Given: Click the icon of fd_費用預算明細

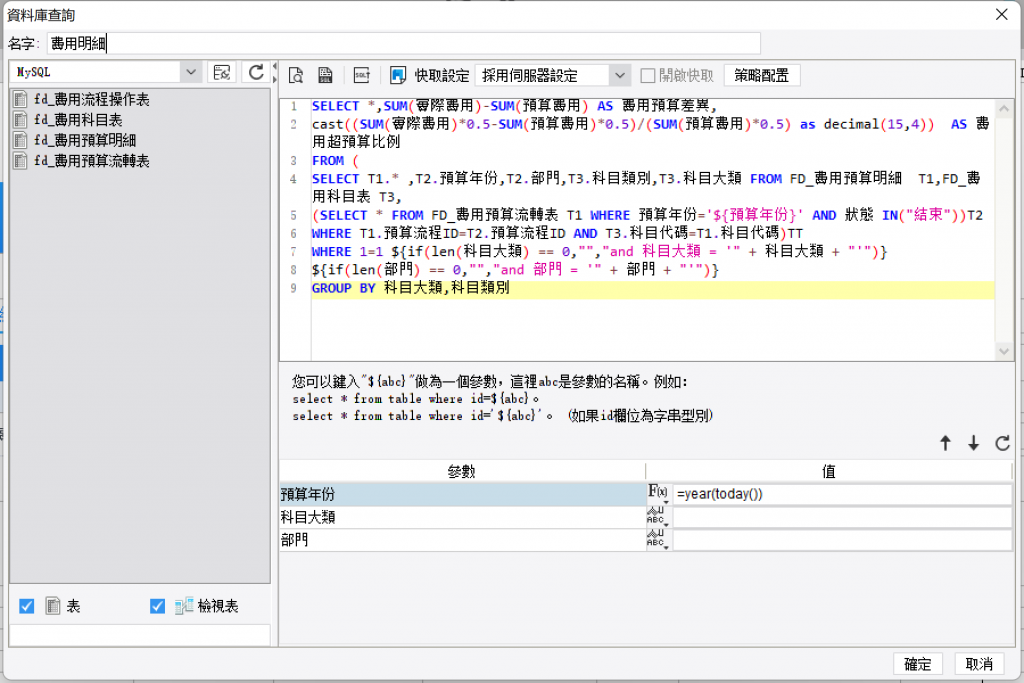Looking at the screenshot, I should (x=20, y=140).
